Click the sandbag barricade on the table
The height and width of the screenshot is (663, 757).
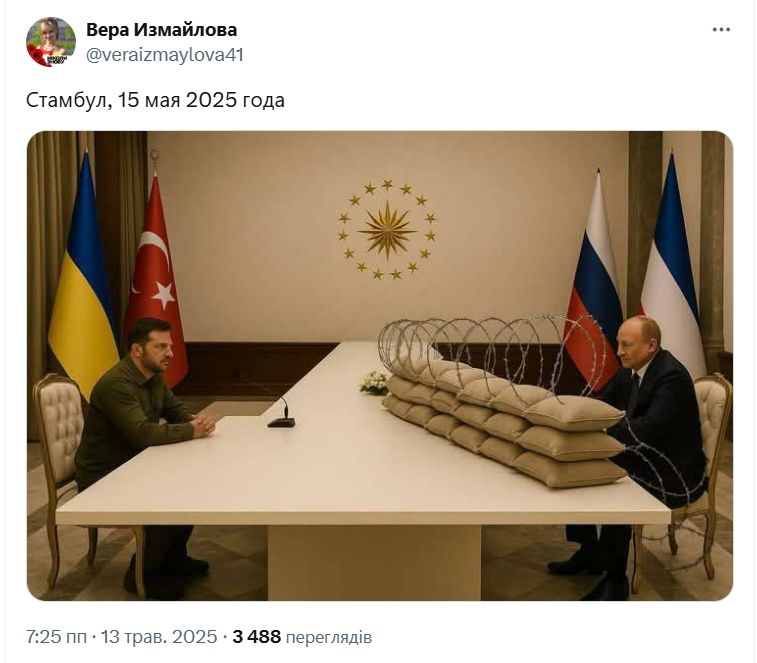point(505,421)
